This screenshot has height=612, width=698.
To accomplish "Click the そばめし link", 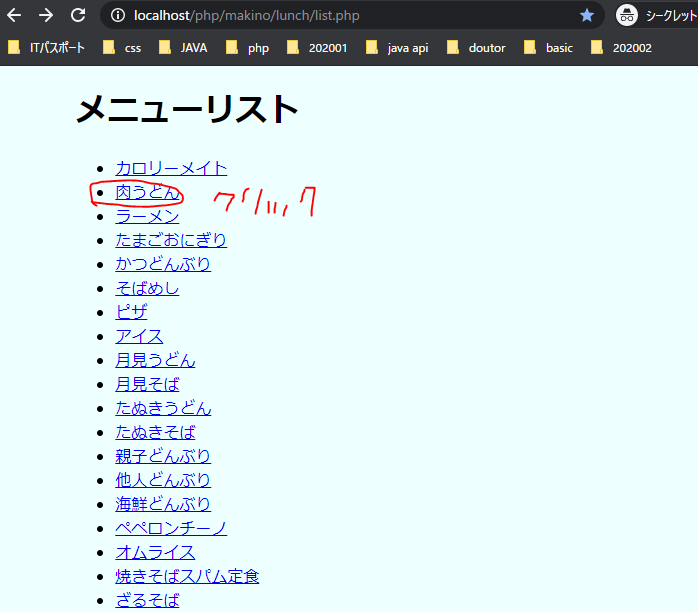I will click(x=147, y=288).
